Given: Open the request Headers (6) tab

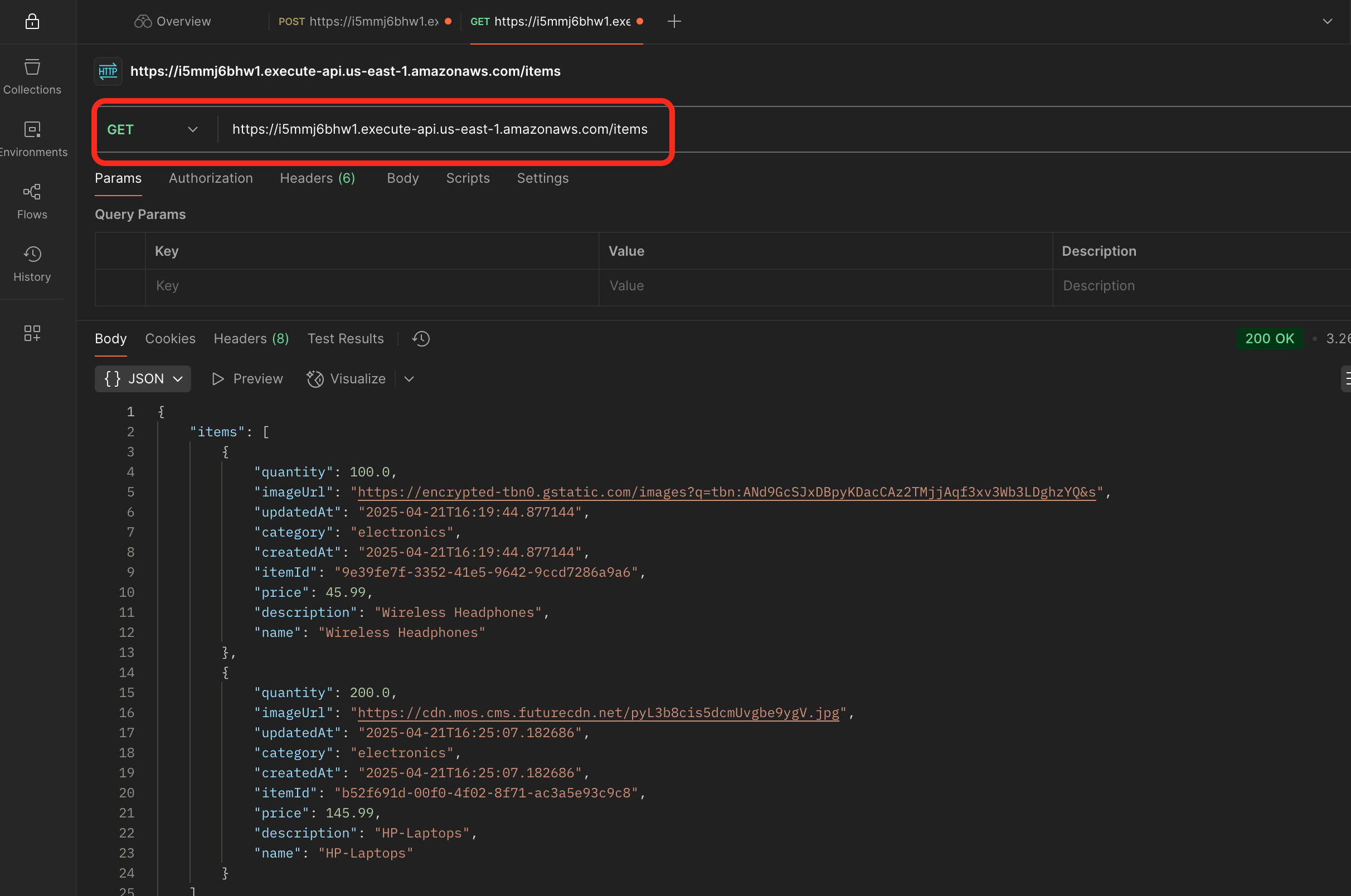Looking at the screenshot, I should click(317, 178).
